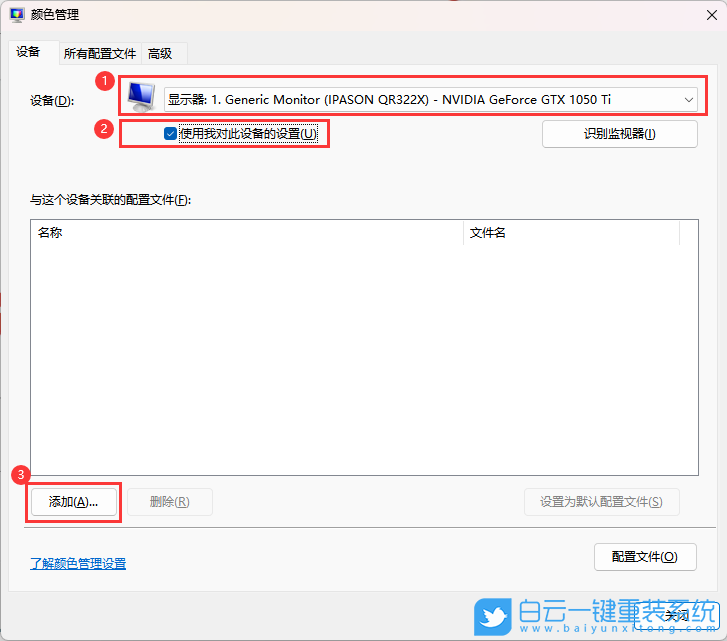Viewport: 727px width, 641px height.
Task: Close the Color Management window
Action: [712, 15]
